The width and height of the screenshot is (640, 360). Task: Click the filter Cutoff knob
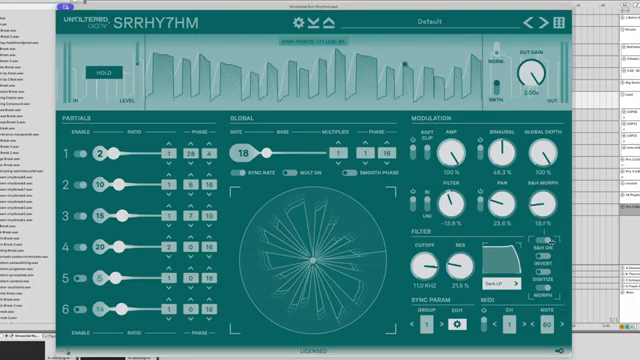coord(424,266)
